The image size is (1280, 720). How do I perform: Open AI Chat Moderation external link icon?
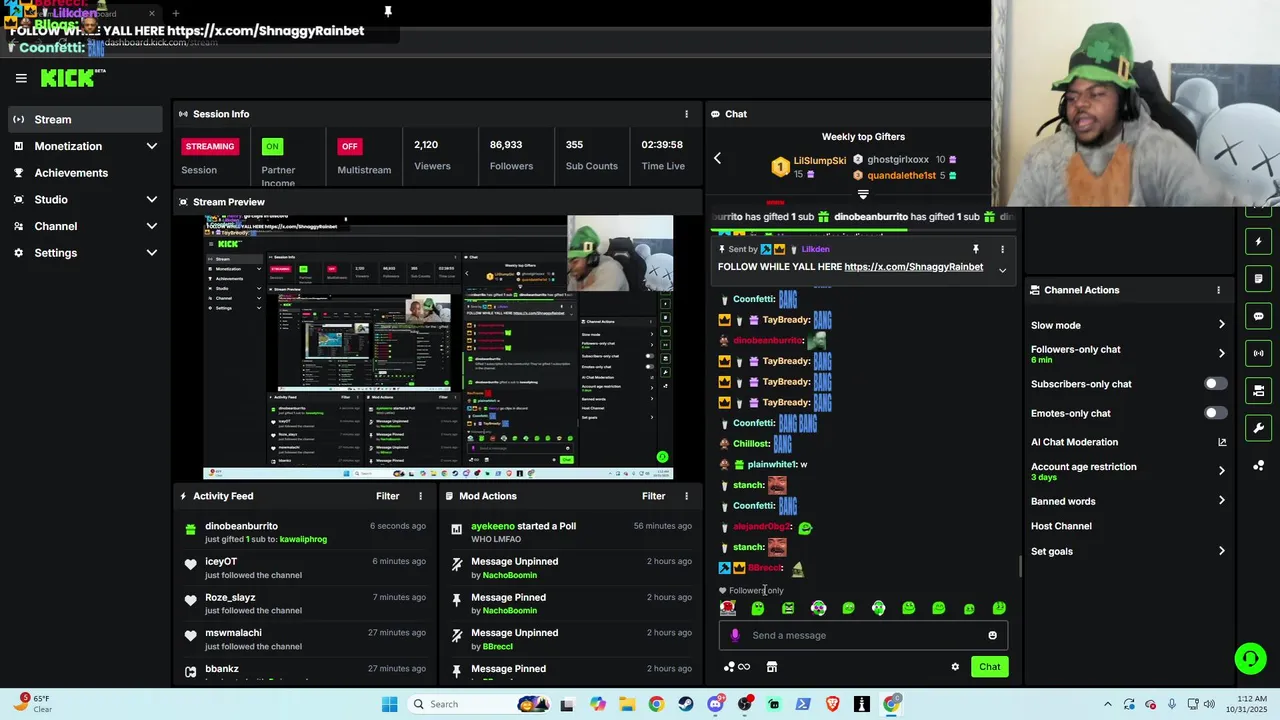[1222, 442]
